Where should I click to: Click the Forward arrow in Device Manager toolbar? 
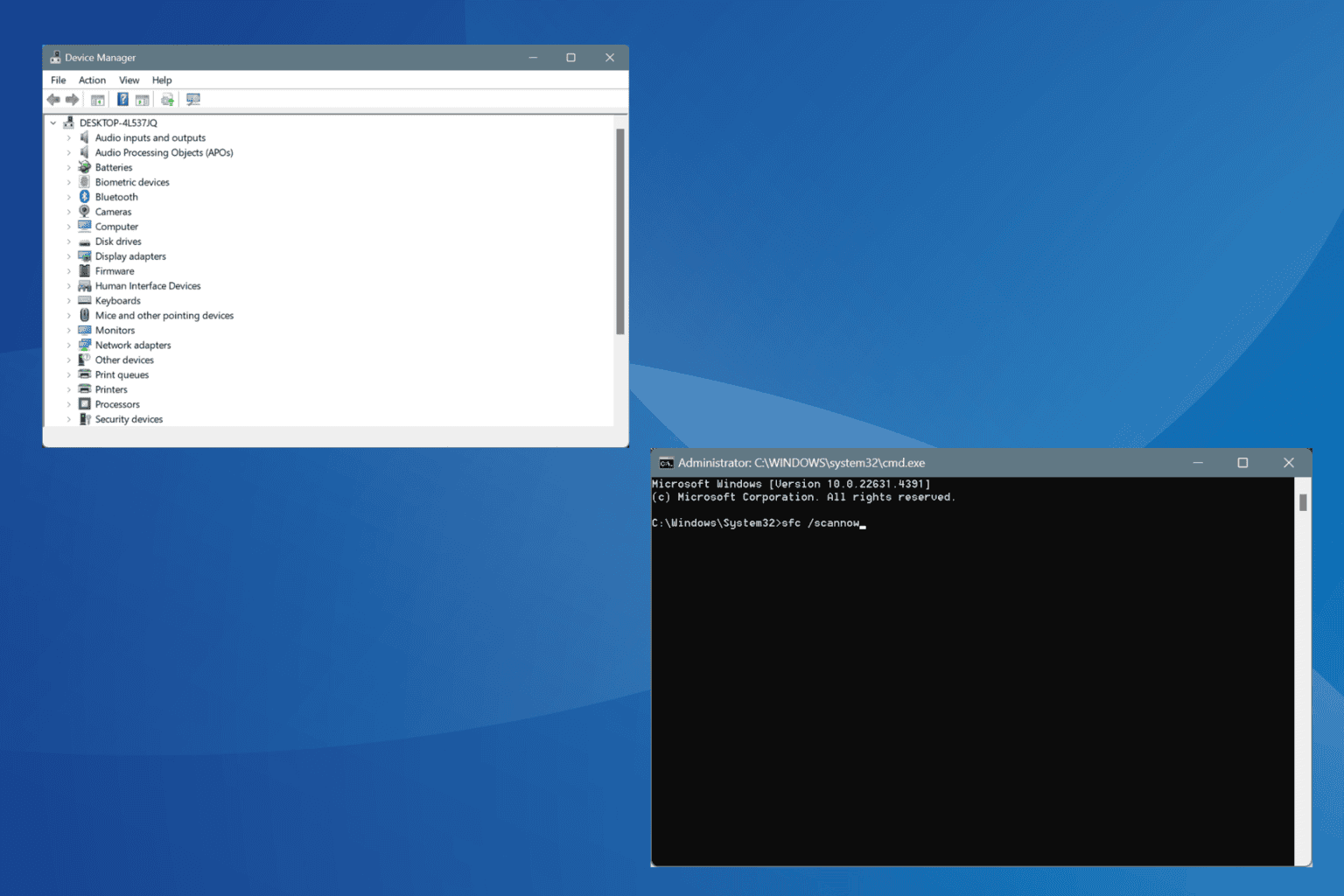pyautogui.click(x=73, y=100)
